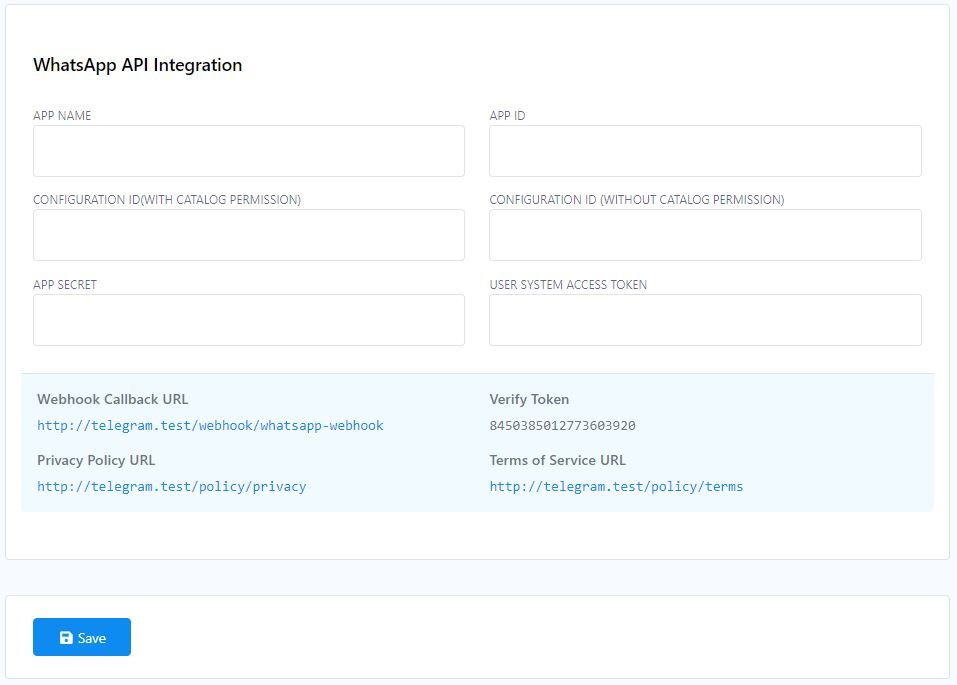Click the Webhook Callback URL heading

(112, 399)
